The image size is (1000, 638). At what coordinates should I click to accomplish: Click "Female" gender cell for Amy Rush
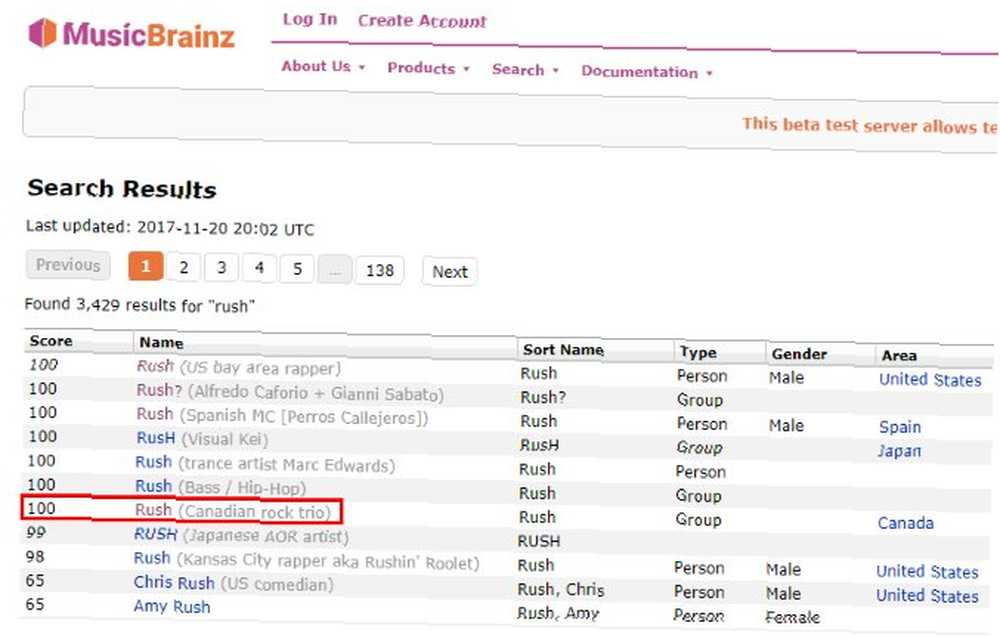pyautogui.click(x=792, y=618)
